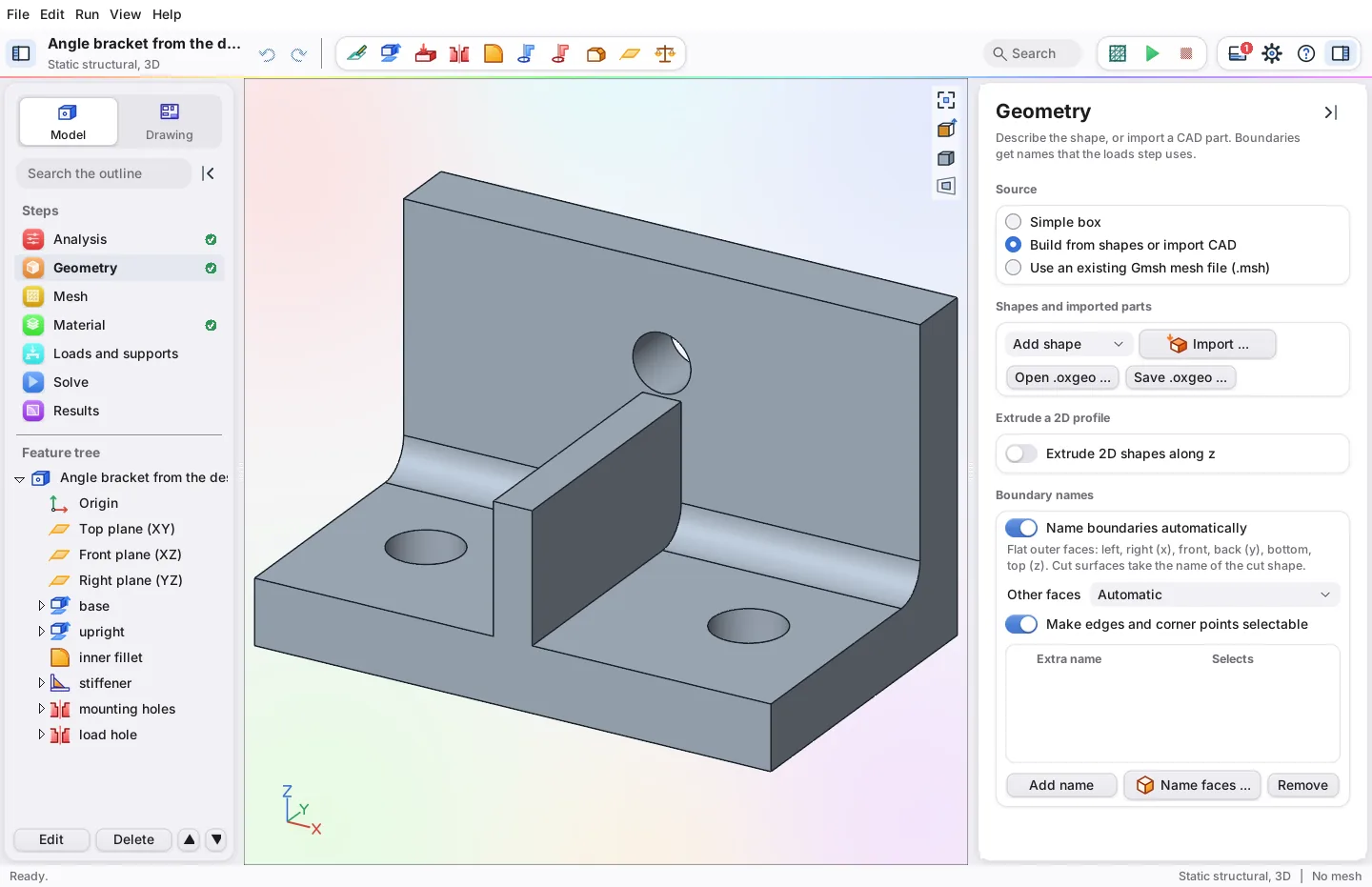This screenshot has width=1372, height=887.
Task: Collapse the Angle bracket root node
Action: [x=19, y=478]
